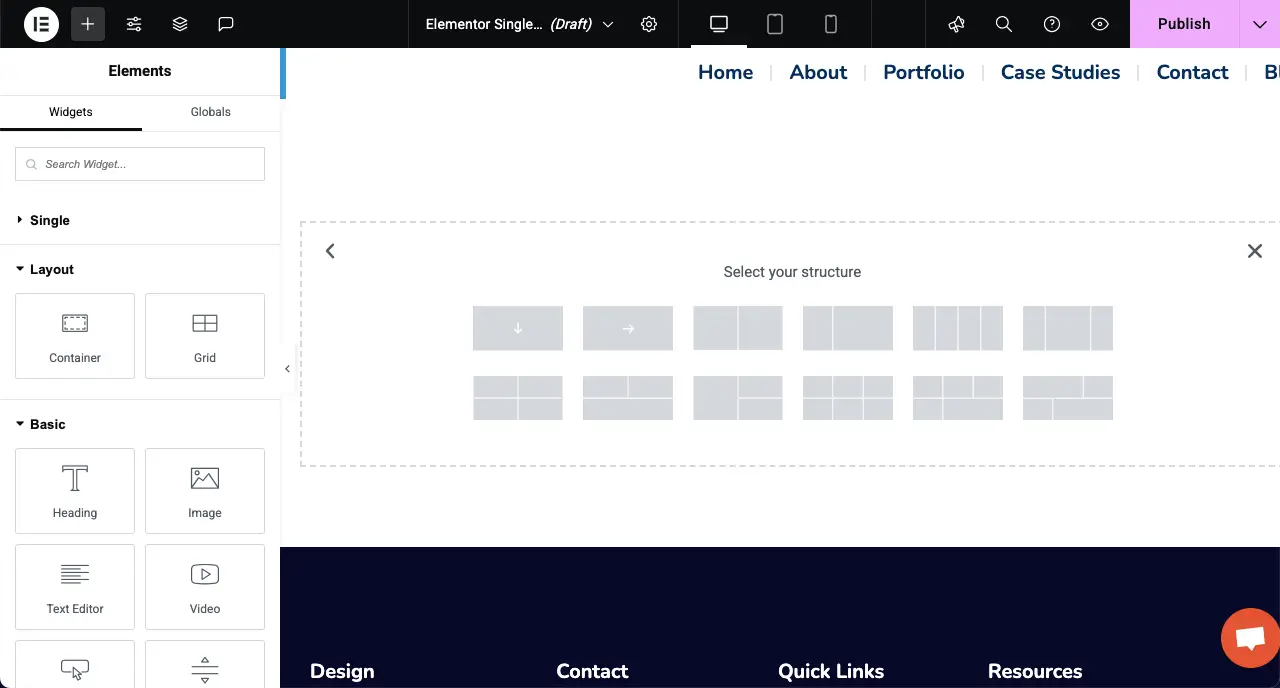Choose the narrow-left wide-right two column structure
Screen dimensions: 1280x688
click(848, 328)
